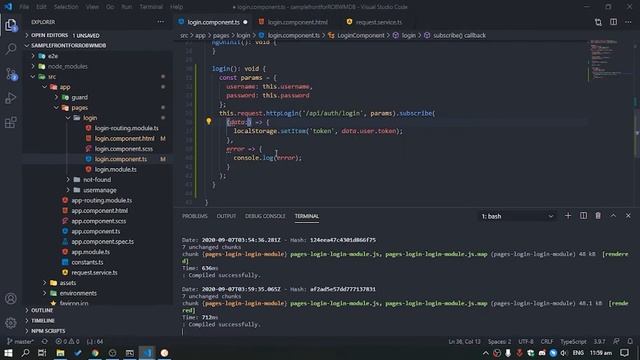Close the terminal panel

[x=628, y=216]
